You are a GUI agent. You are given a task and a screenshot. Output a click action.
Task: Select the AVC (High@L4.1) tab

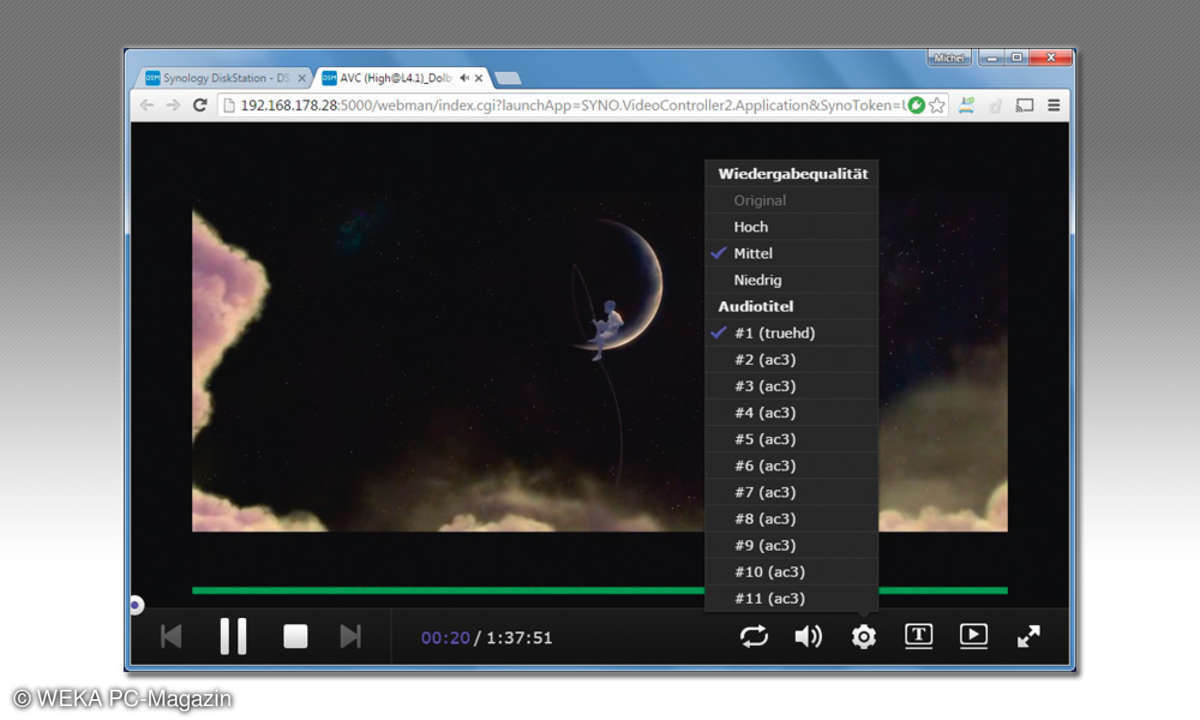(x=401, y=78)
